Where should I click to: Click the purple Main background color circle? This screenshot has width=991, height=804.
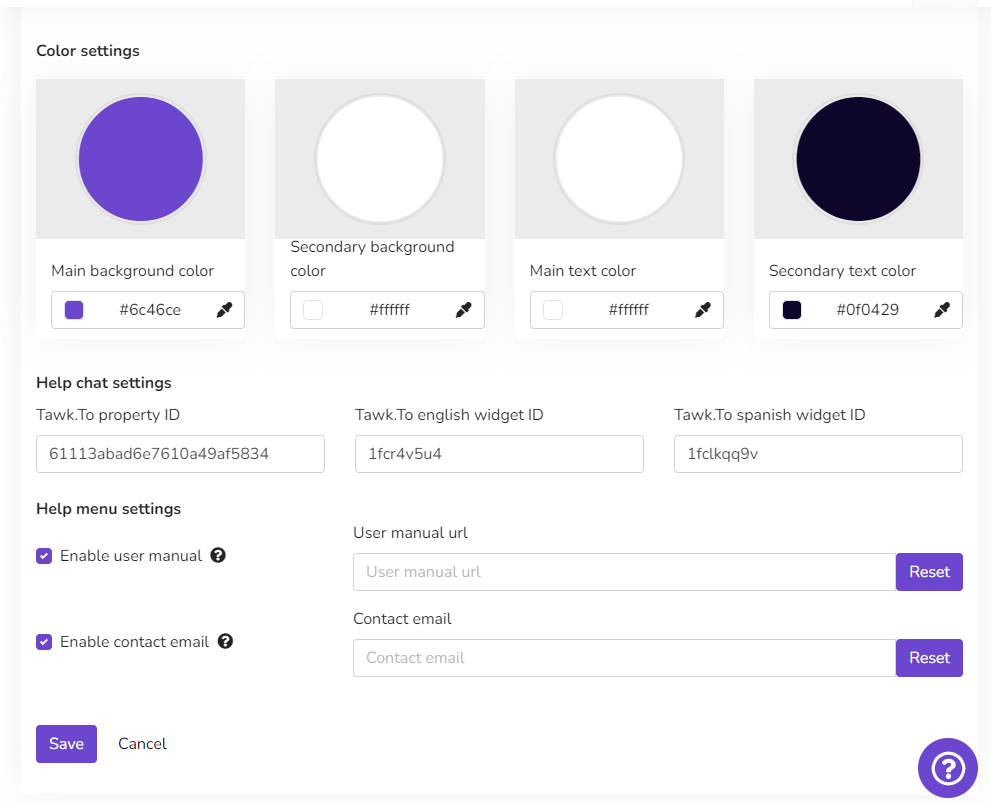coord(140,159)
